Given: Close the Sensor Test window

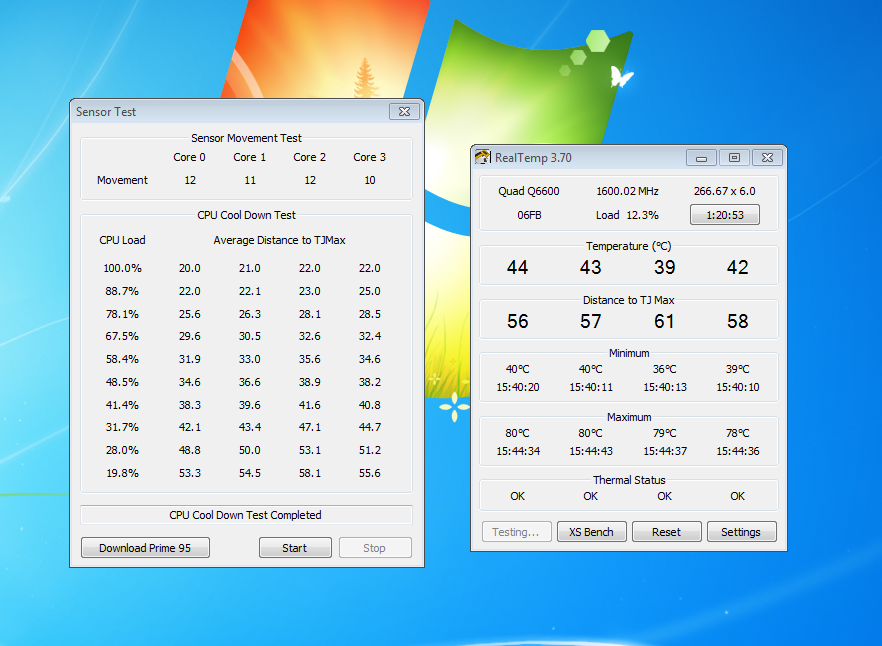Looking at the screenshot, I should pyautogui.click(x=404, y=111).
